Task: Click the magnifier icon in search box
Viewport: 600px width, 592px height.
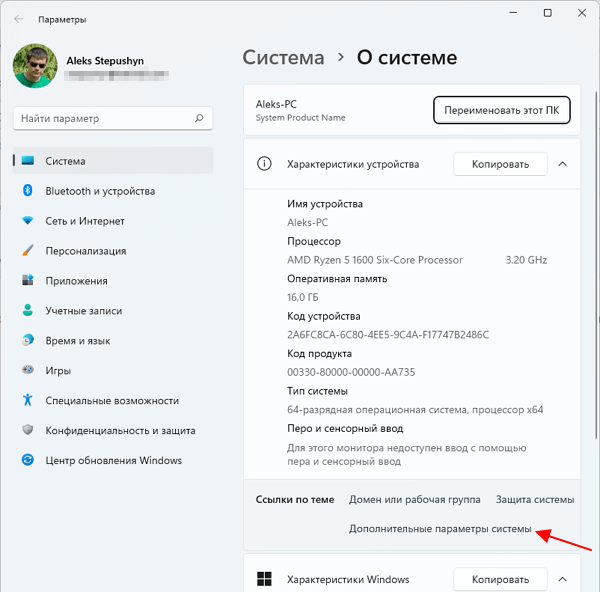Action: coord(199,118)
